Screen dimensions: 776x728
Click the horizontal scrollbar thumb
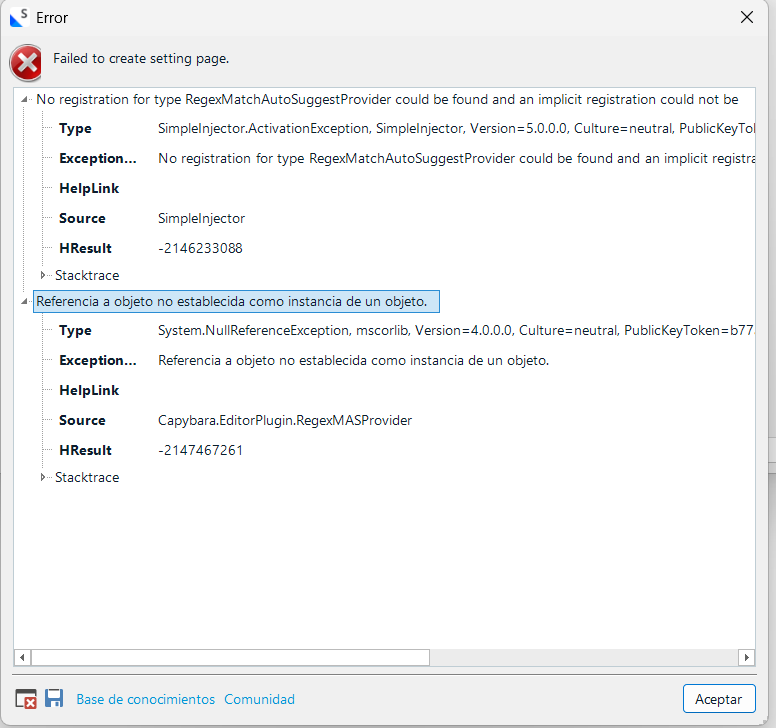click(230, 657)
